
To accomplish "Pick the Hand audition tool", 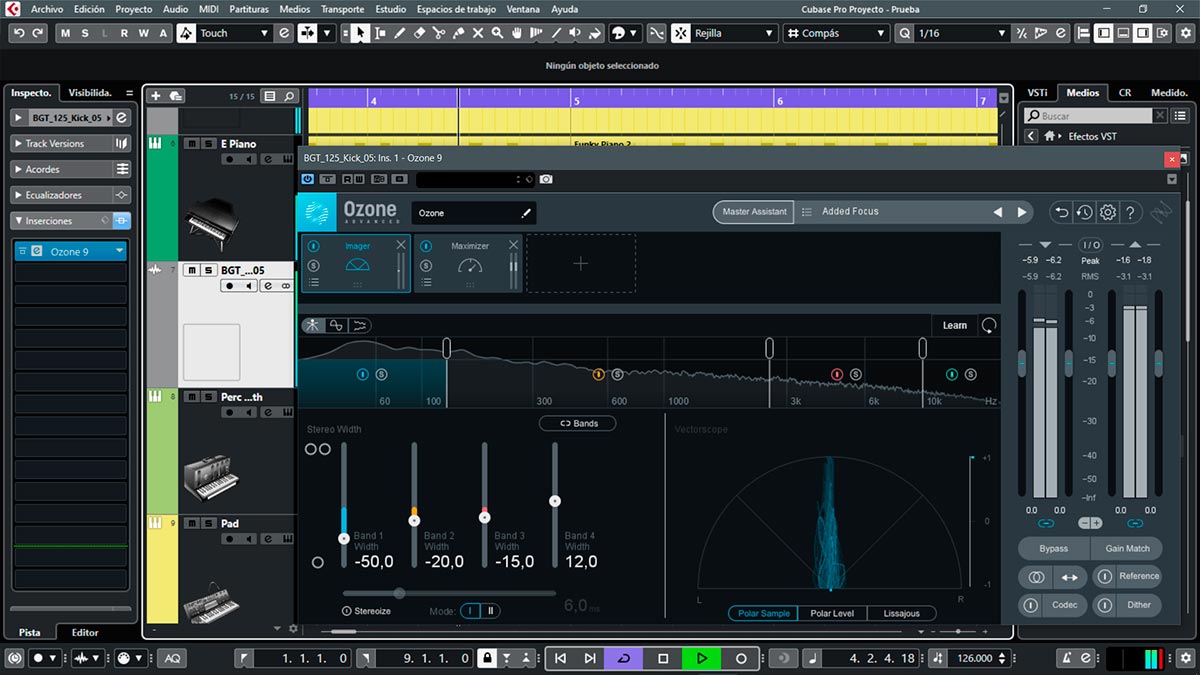I will [517, 33].
